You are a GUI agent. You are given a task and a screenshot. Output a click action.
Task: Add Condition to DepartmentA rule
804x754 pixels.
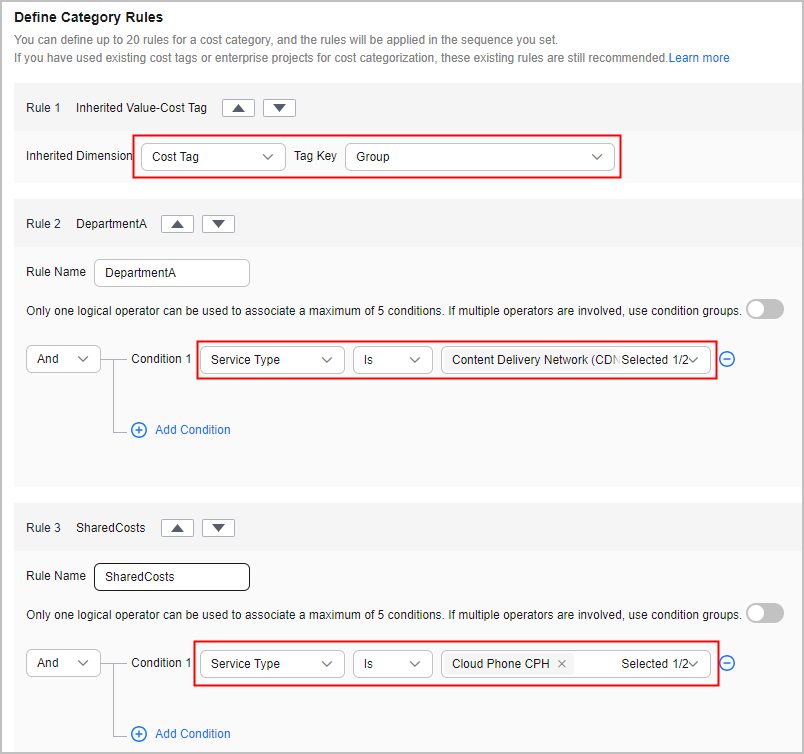[x=181, y=430]
